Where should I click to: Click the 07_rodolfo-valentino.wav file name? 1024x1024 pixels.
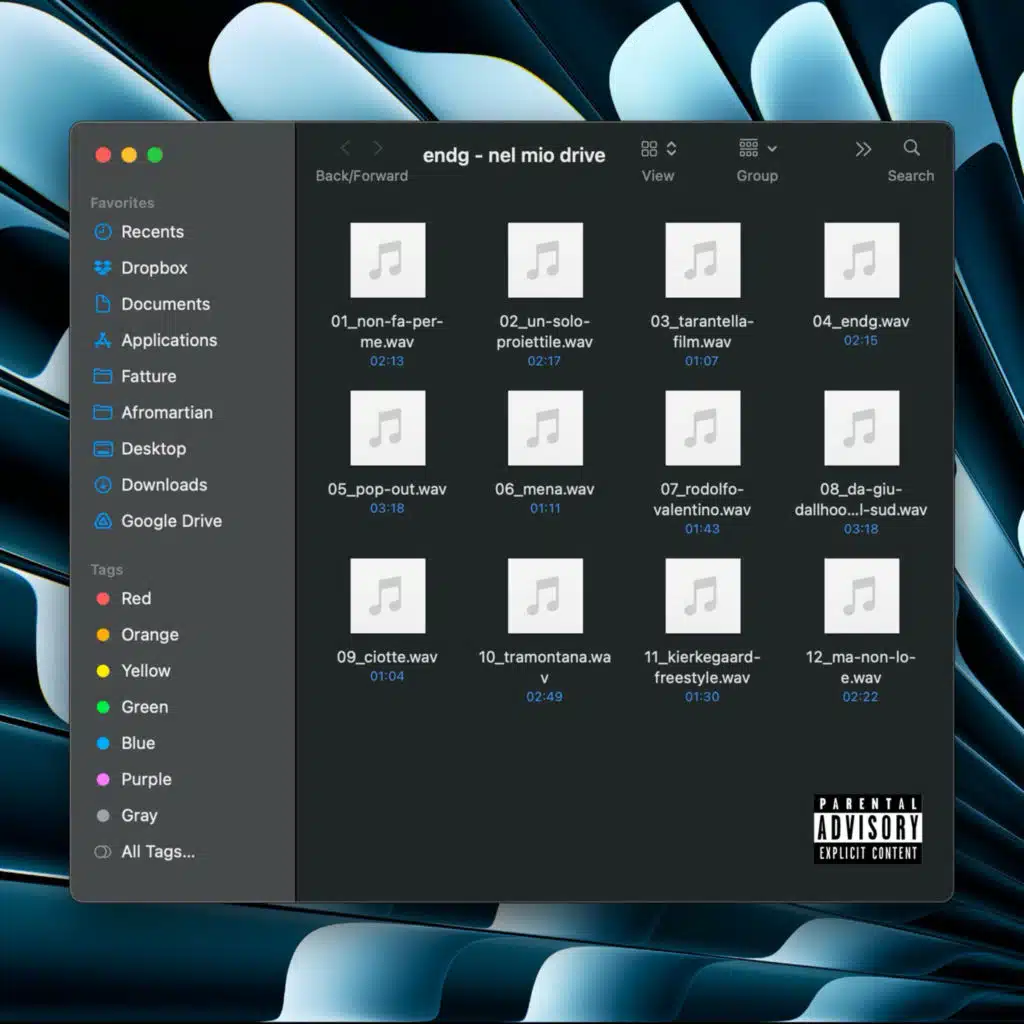click(x=702, y=499)
